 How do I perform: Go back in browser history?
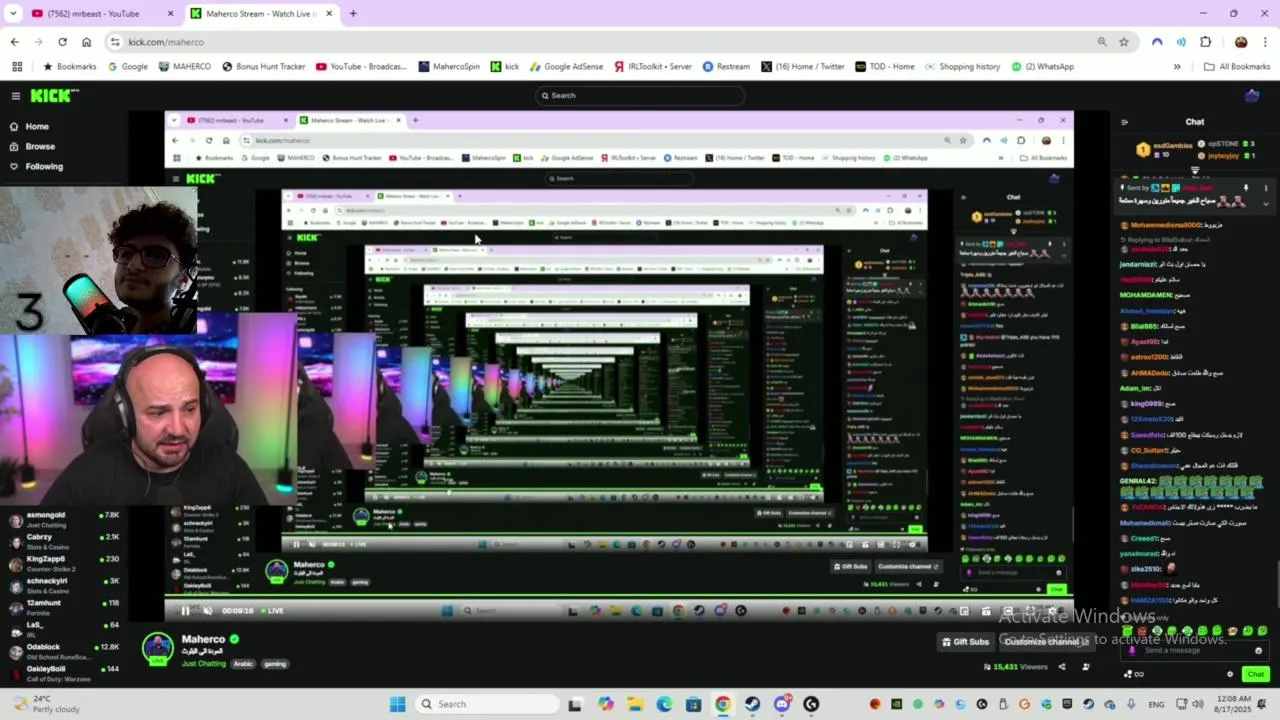[x=14, y=42]
